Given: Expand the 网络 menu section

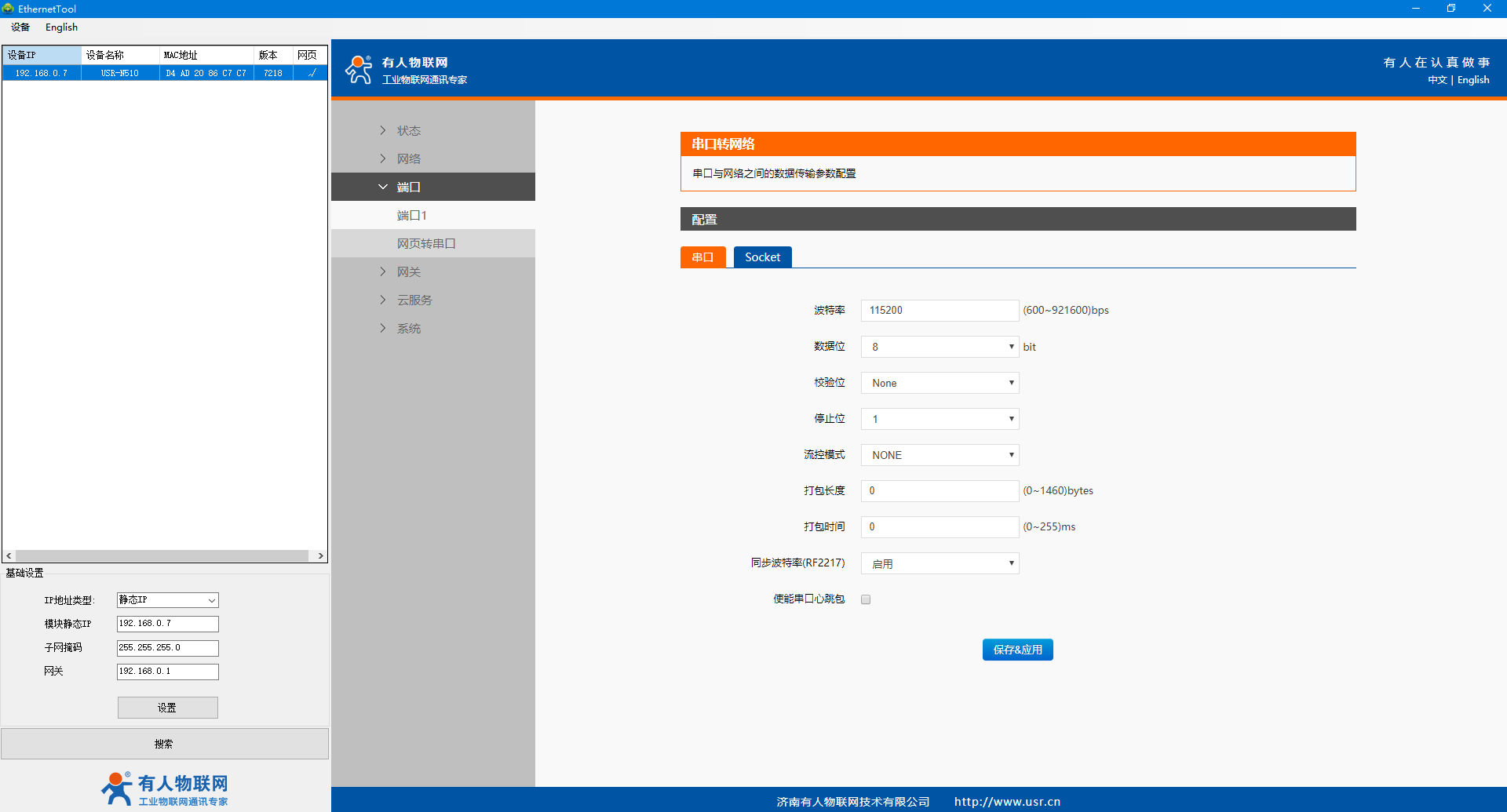Looking at the screenshot, I should pyautogui.click(x=408, y=158).
